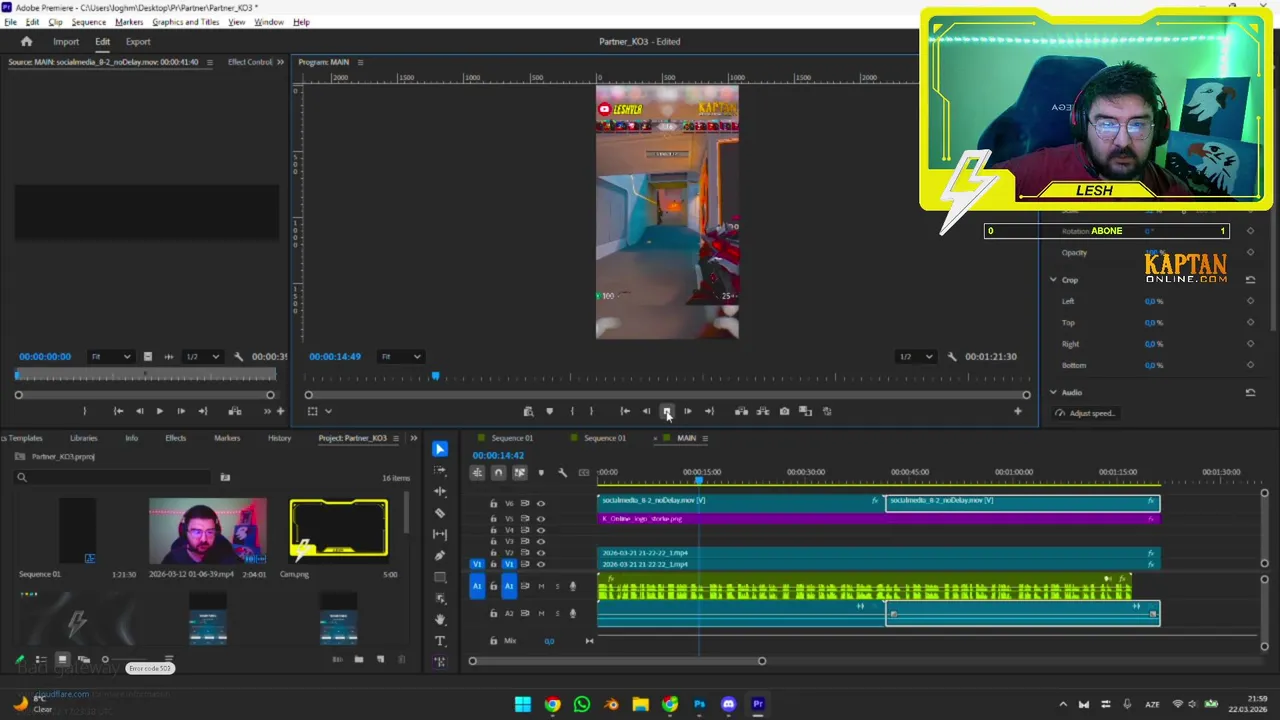This screenshot has height=720, width=1280.
Task: Add a marker in the Program monitor
Action: pos(549,411)
